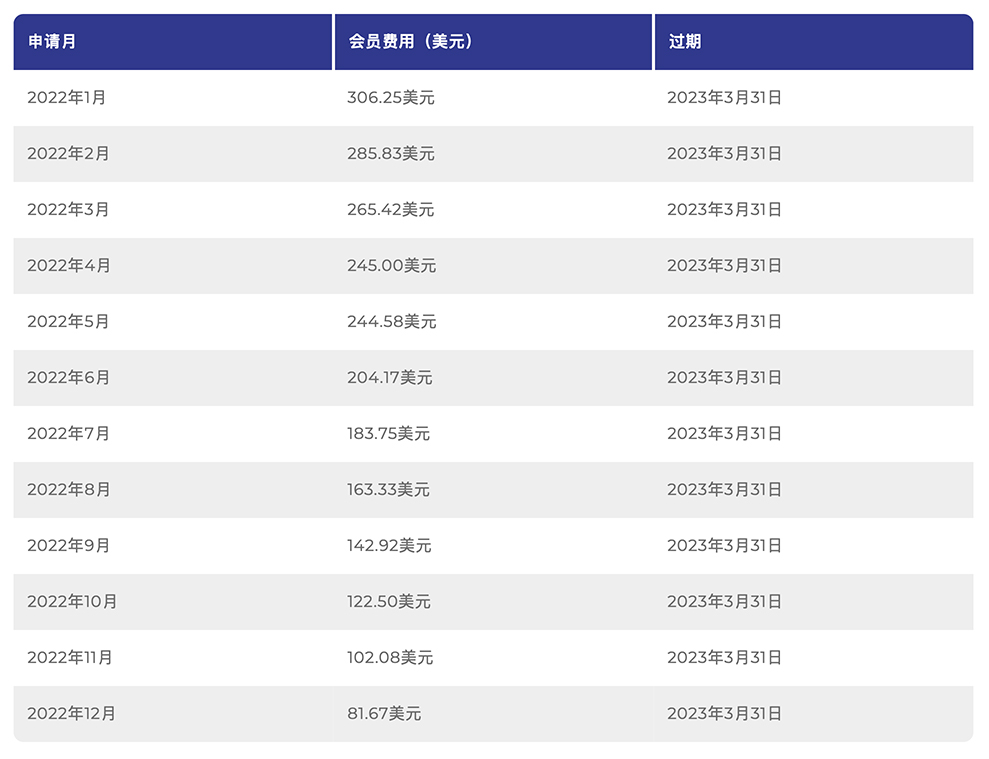989x759 pixels.
Task: Select the 2022年8月 cell
Action: tap(68, 490)
